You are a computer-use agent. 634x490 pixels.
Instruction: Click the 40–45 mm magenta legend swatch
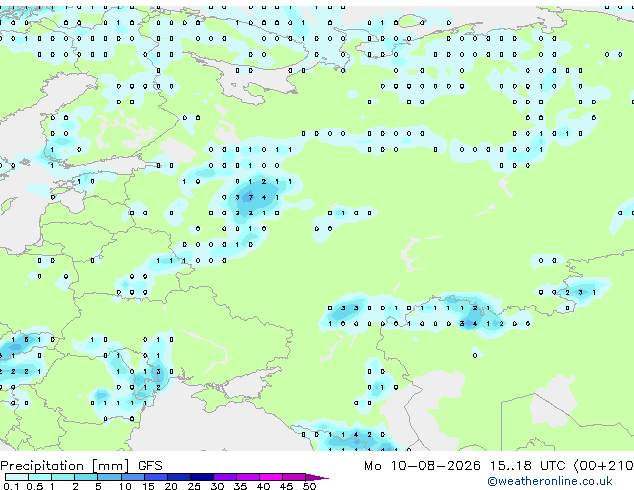pos(271,477)
